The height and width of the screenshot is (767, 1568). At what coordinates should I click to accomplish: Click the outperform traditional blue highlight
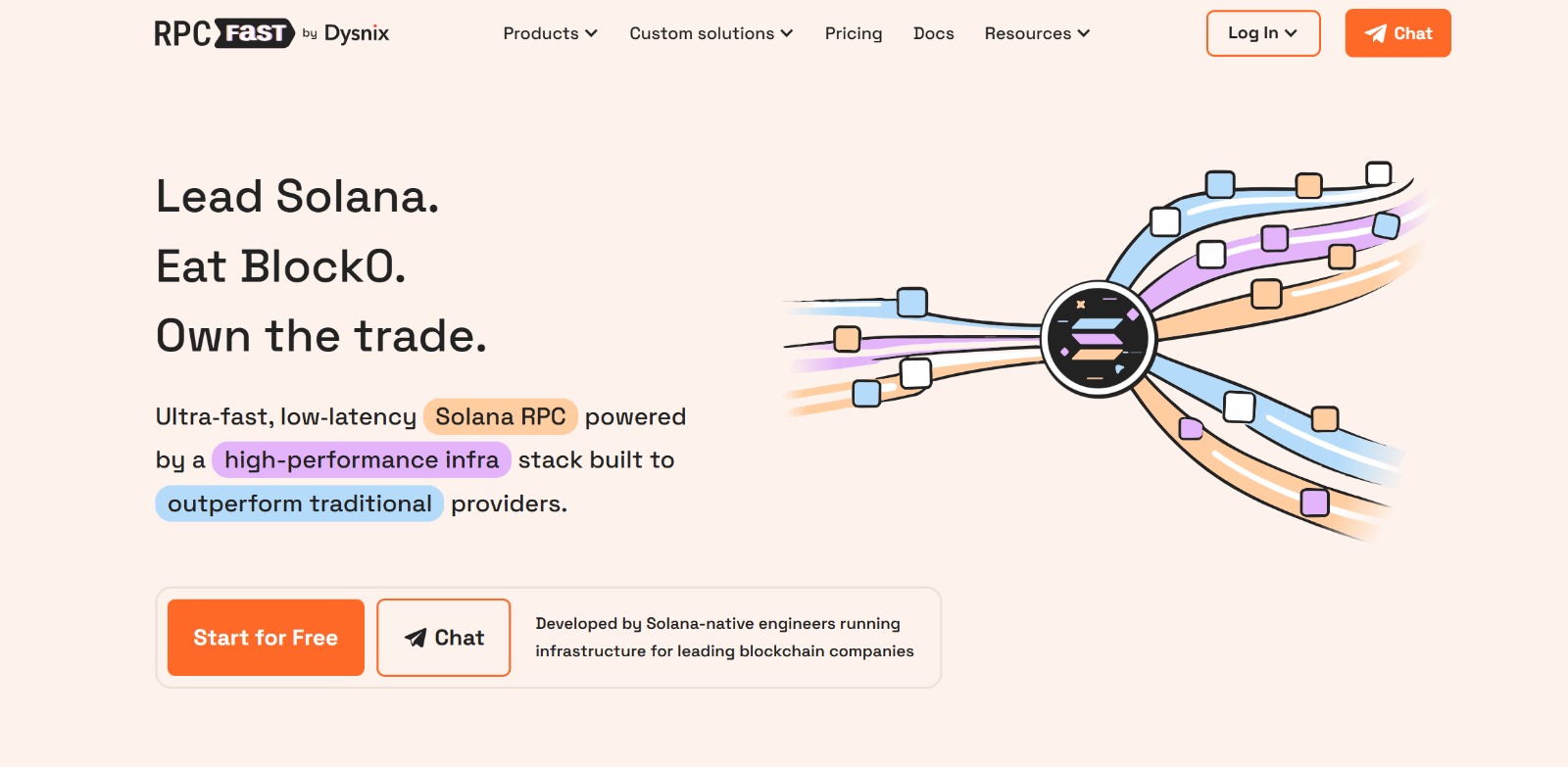pyautogui.click(x=299, y=503)
